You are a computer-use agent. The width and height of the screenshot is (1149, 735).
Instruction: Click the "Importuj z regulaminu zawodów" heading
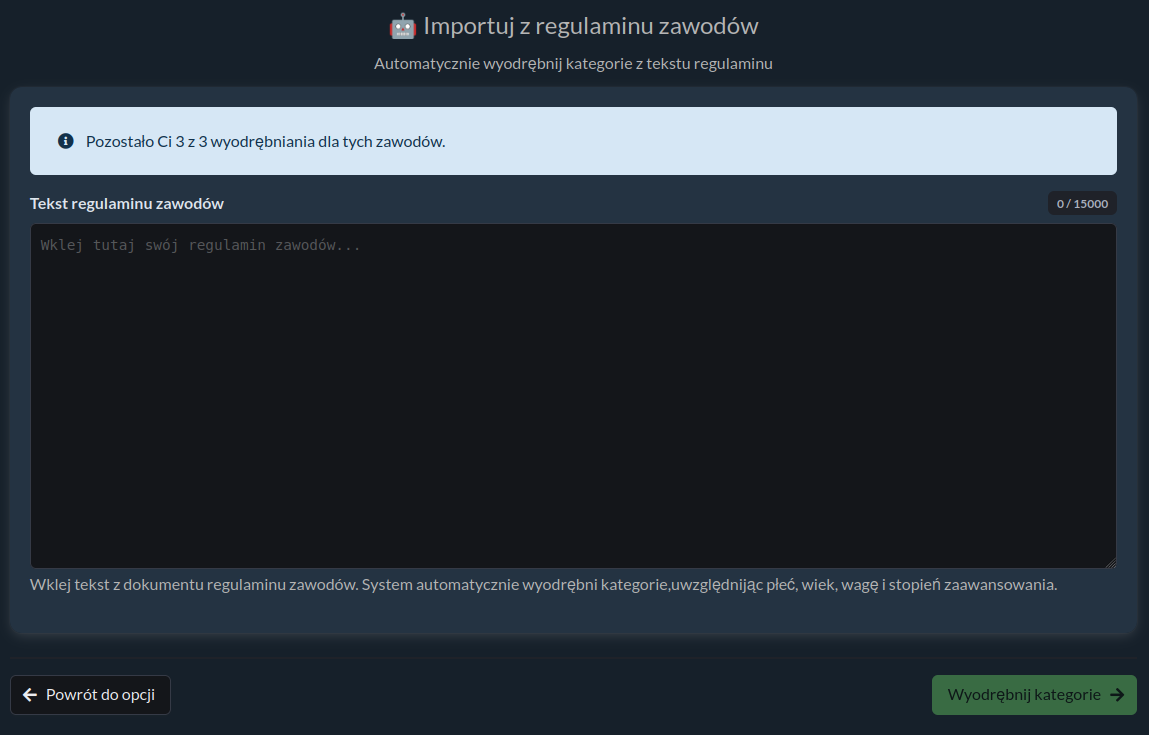point(590,26)
